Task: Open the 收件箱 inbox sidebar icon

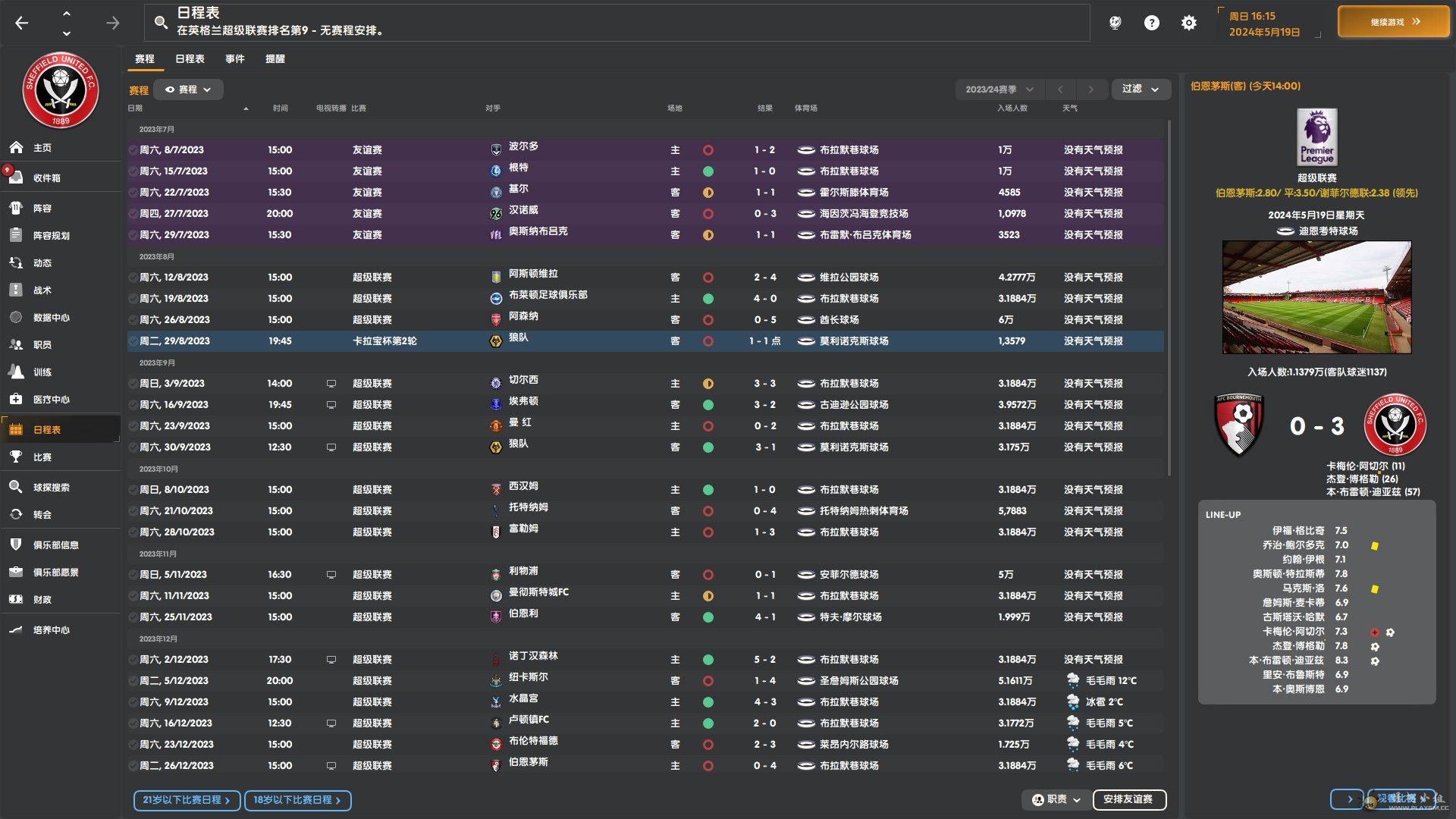Action: tap(16, 177)
